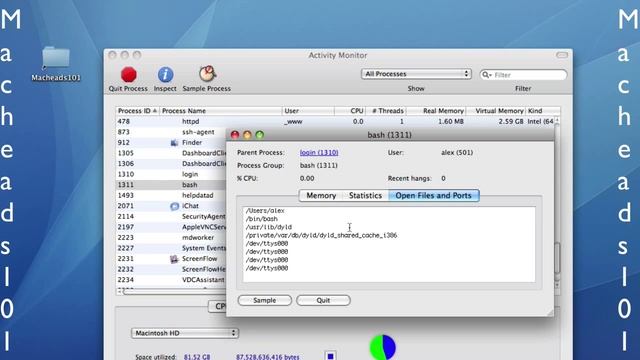The width and height of the screenshot is (640, 360).
Task: Sort by the # Threads column header
Action: click(386, 111)
